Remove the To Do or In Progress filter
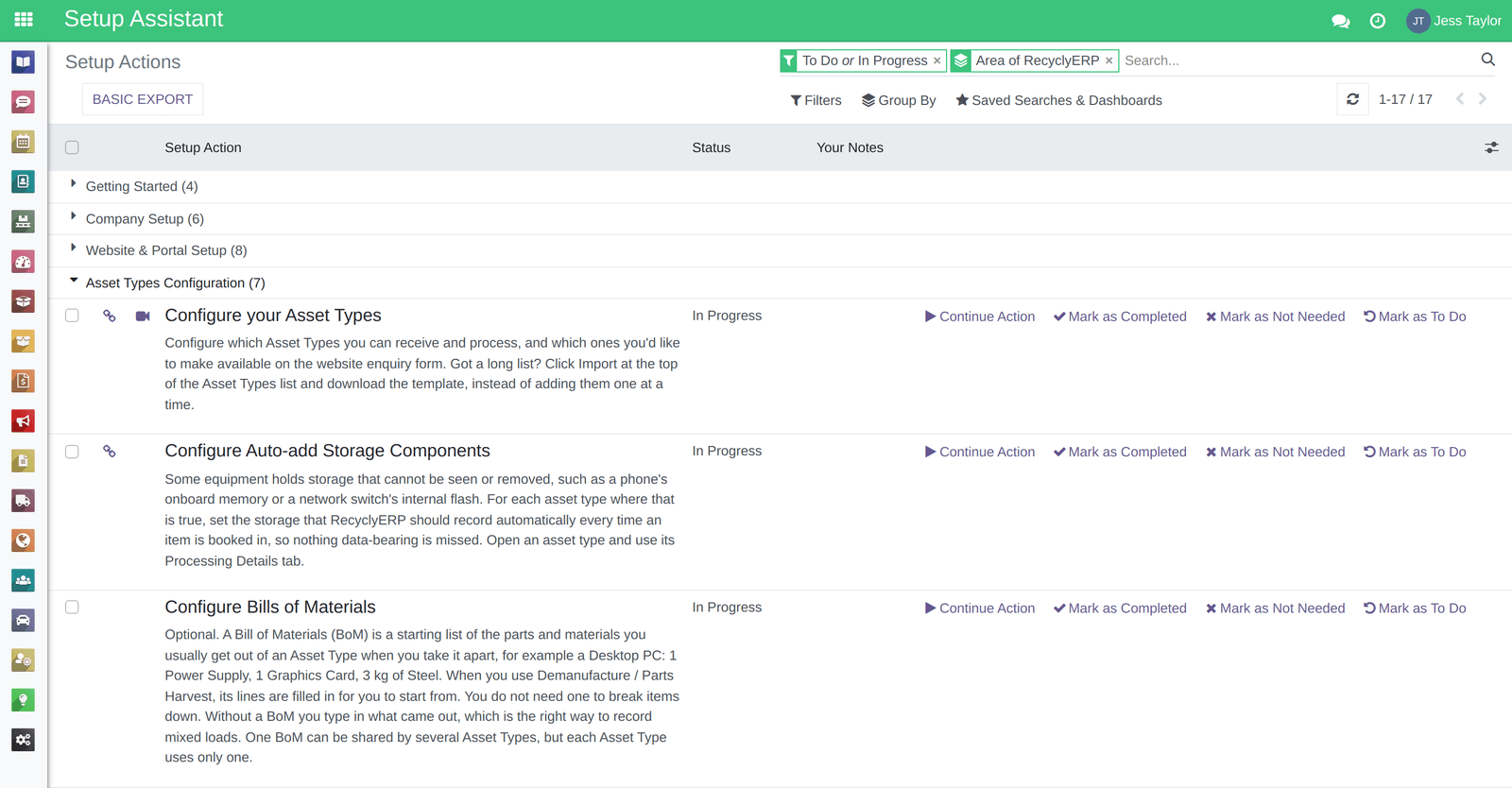This screenshot has width=1512, height=788. (x=937, y=60)
